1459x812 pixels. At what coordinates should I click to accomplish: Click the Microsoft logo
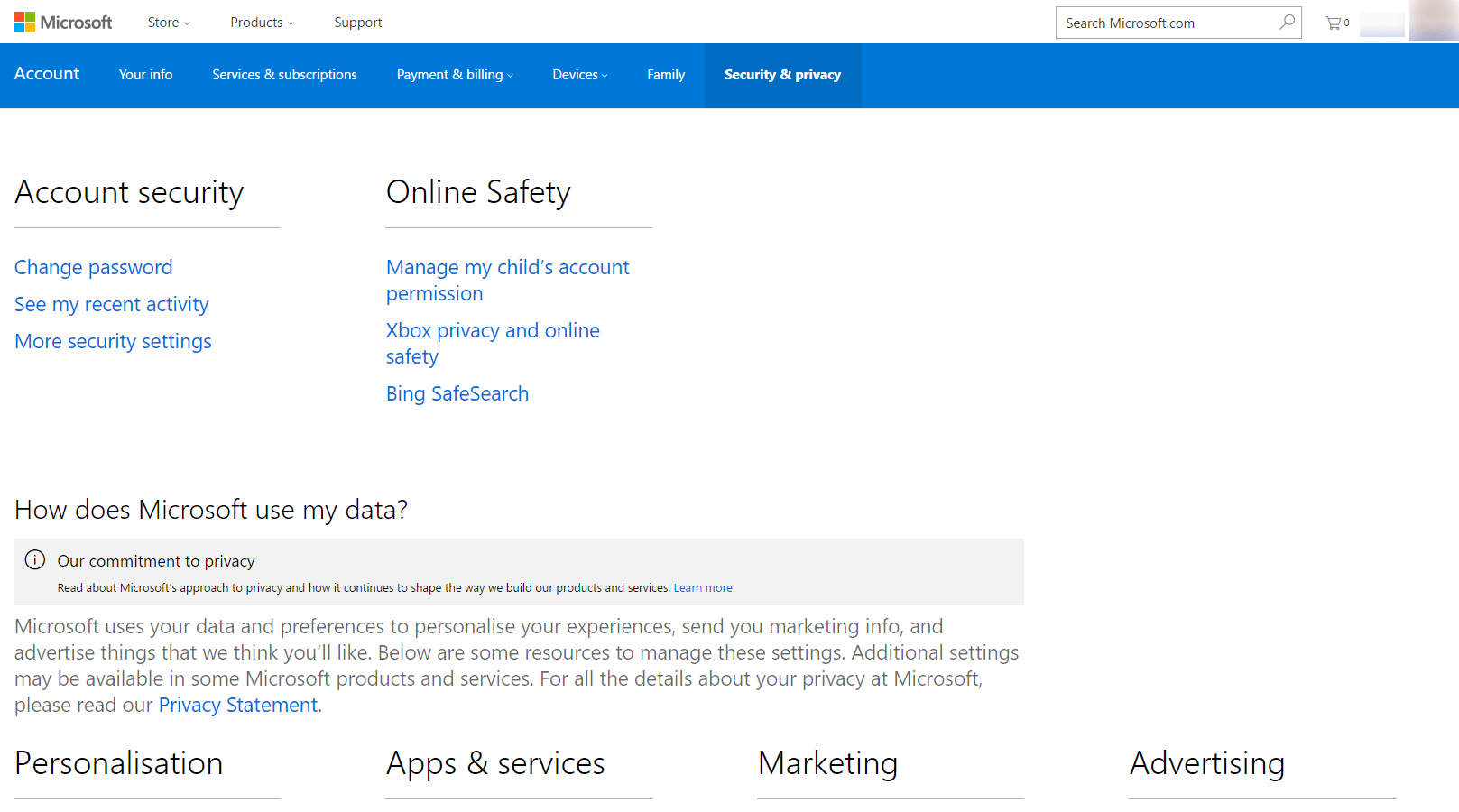[x=63, y=23]
